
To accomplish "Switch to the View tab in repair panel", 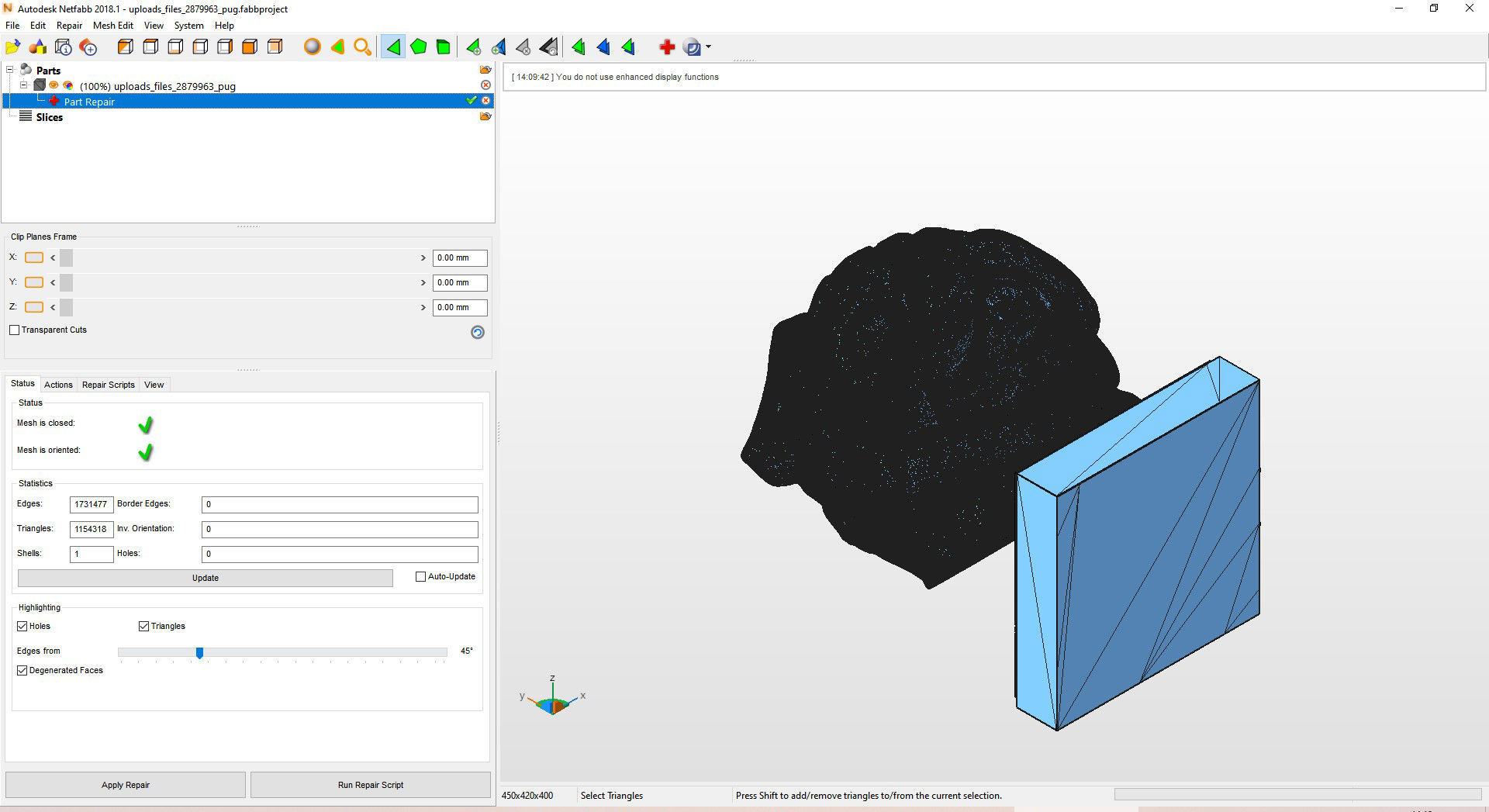I will [154, 385].
